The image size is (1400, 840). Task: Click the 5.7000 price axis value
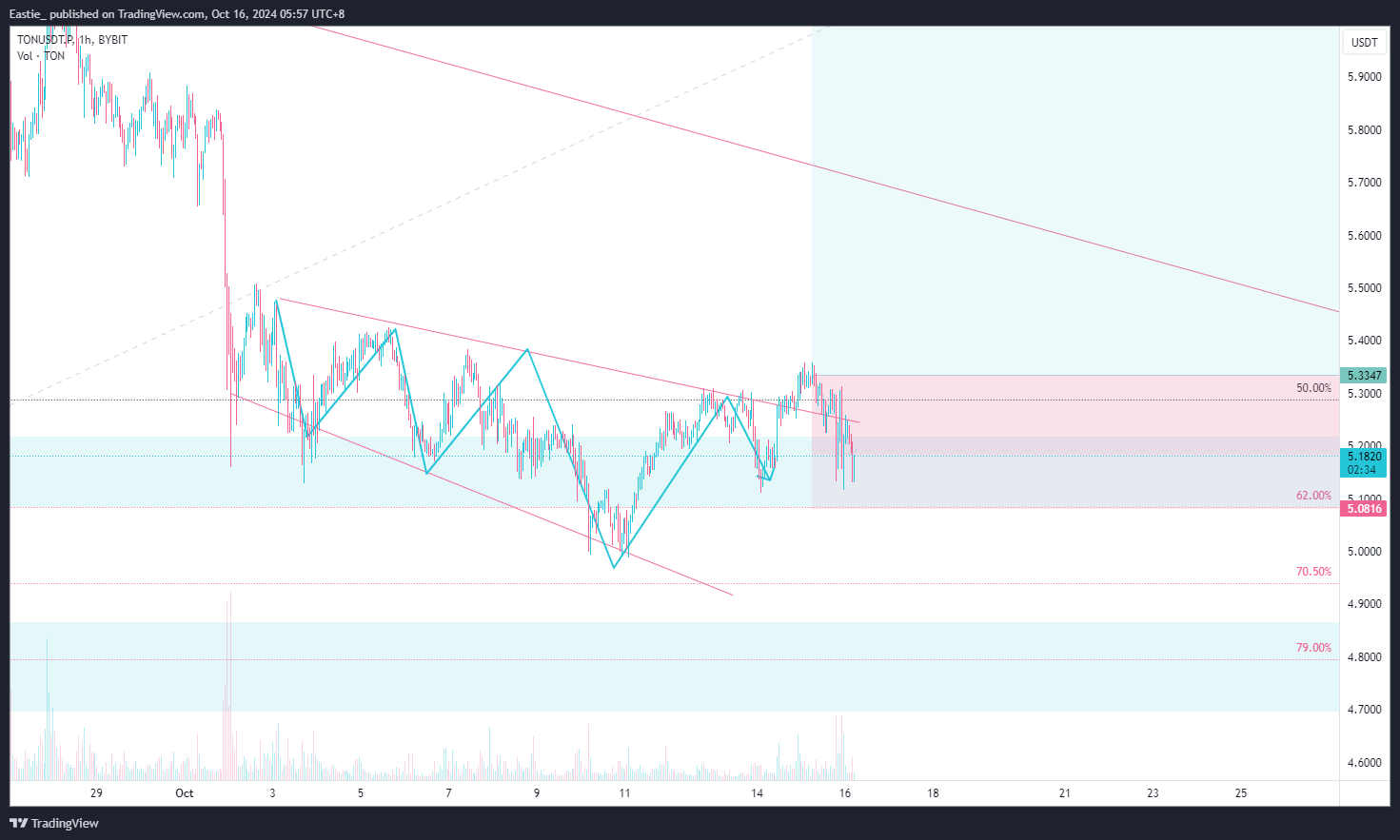click(x=1365, y=183)
